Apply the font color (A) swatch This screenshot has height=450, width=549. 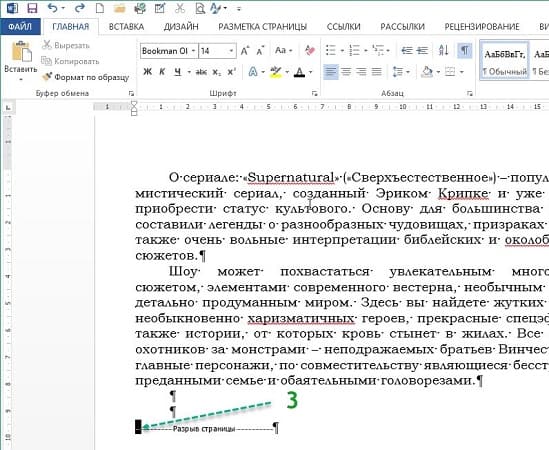pos(299,72)
